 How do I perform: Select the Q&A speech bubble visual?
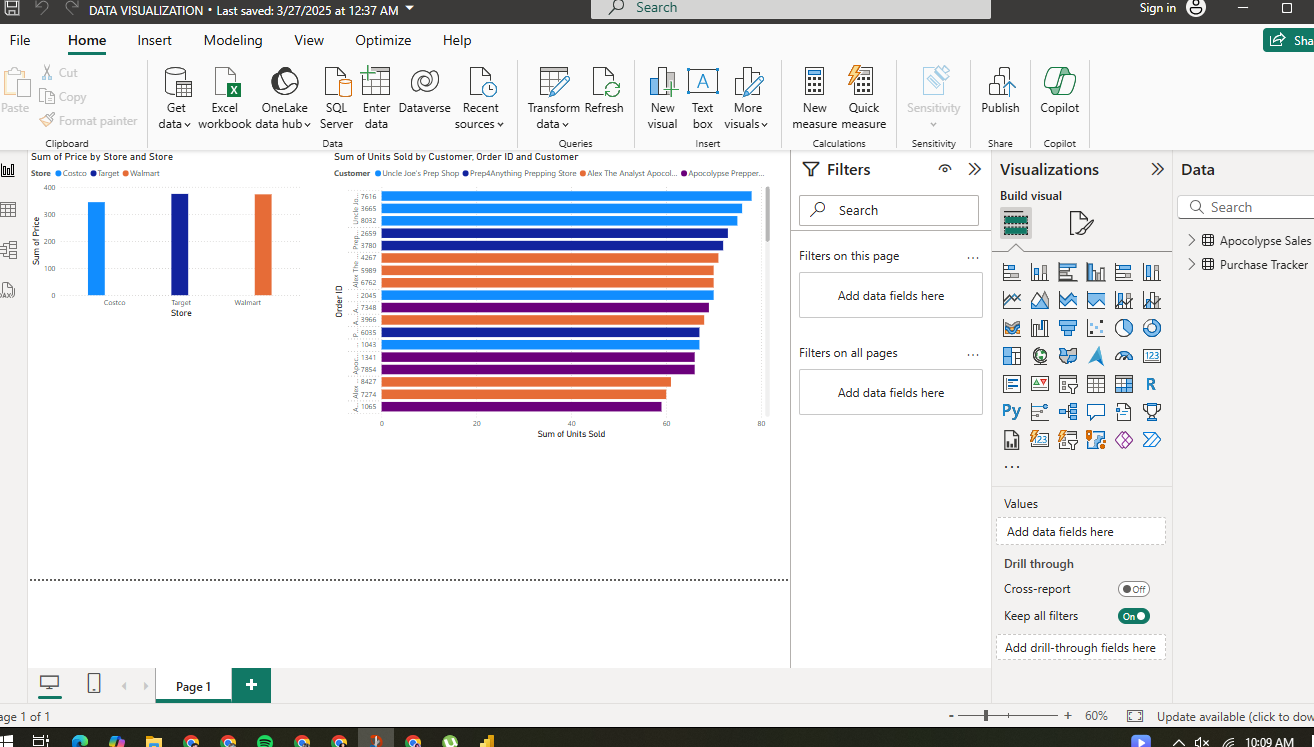click(1096, 412)
